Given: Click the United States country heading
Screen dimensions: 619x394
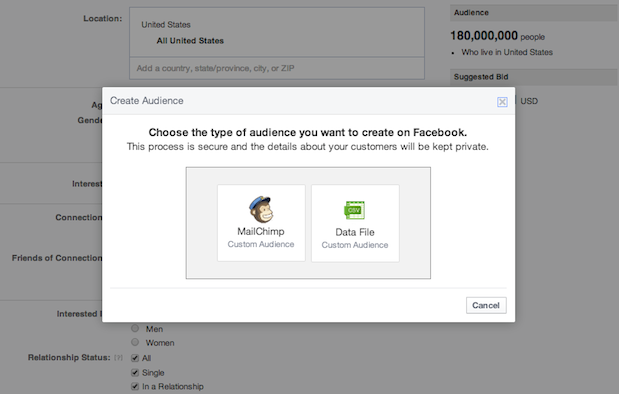Looking at the screenshot, I should pos(166,24).
